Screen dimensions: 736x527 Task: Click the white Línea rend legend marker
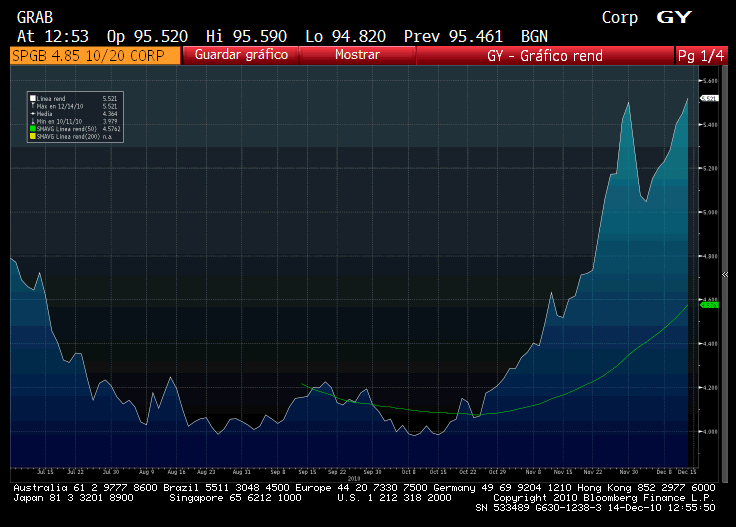[33, 97]
